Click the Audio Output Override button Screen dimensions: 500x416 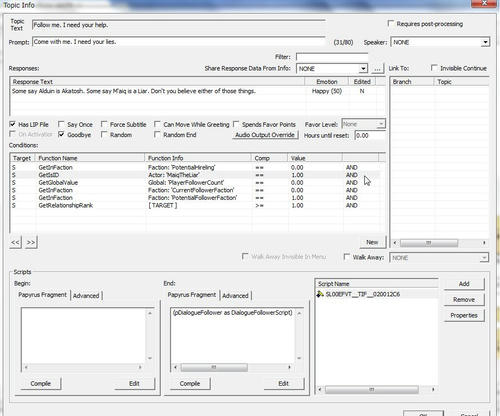coord(265,135)
